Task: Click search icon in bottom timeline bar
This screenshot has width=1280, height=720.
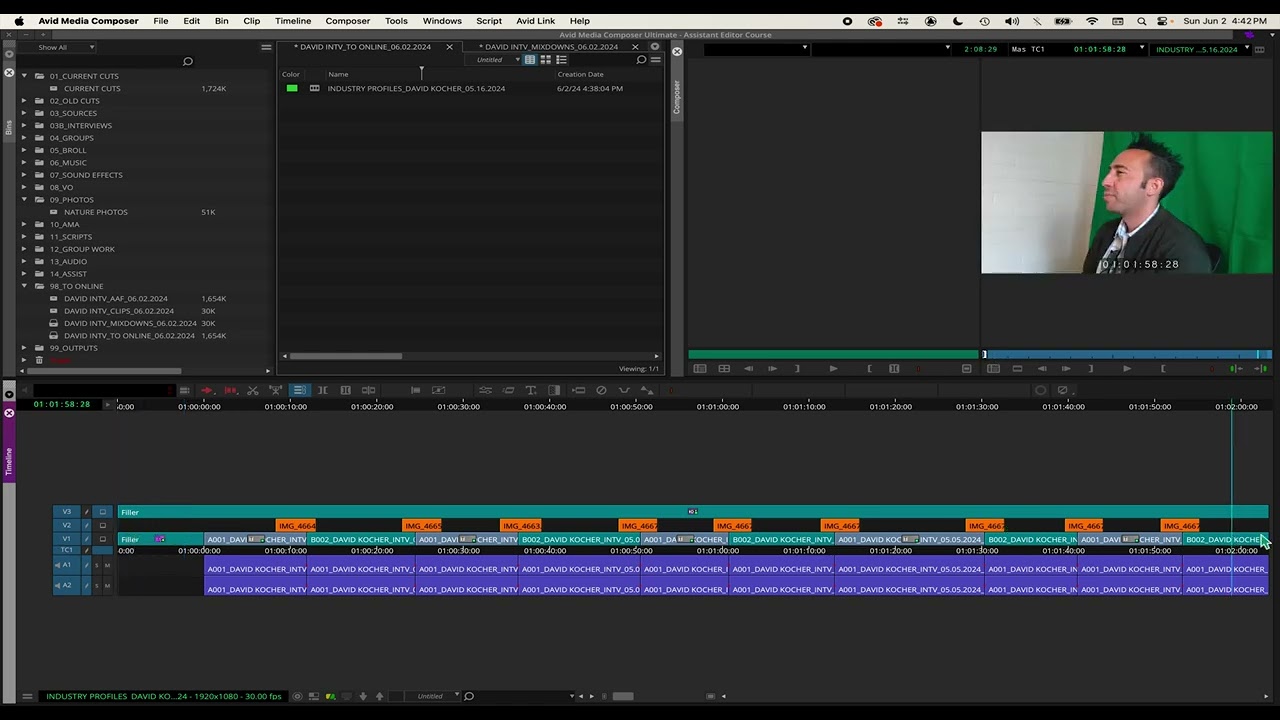Action: click(468, 696)
